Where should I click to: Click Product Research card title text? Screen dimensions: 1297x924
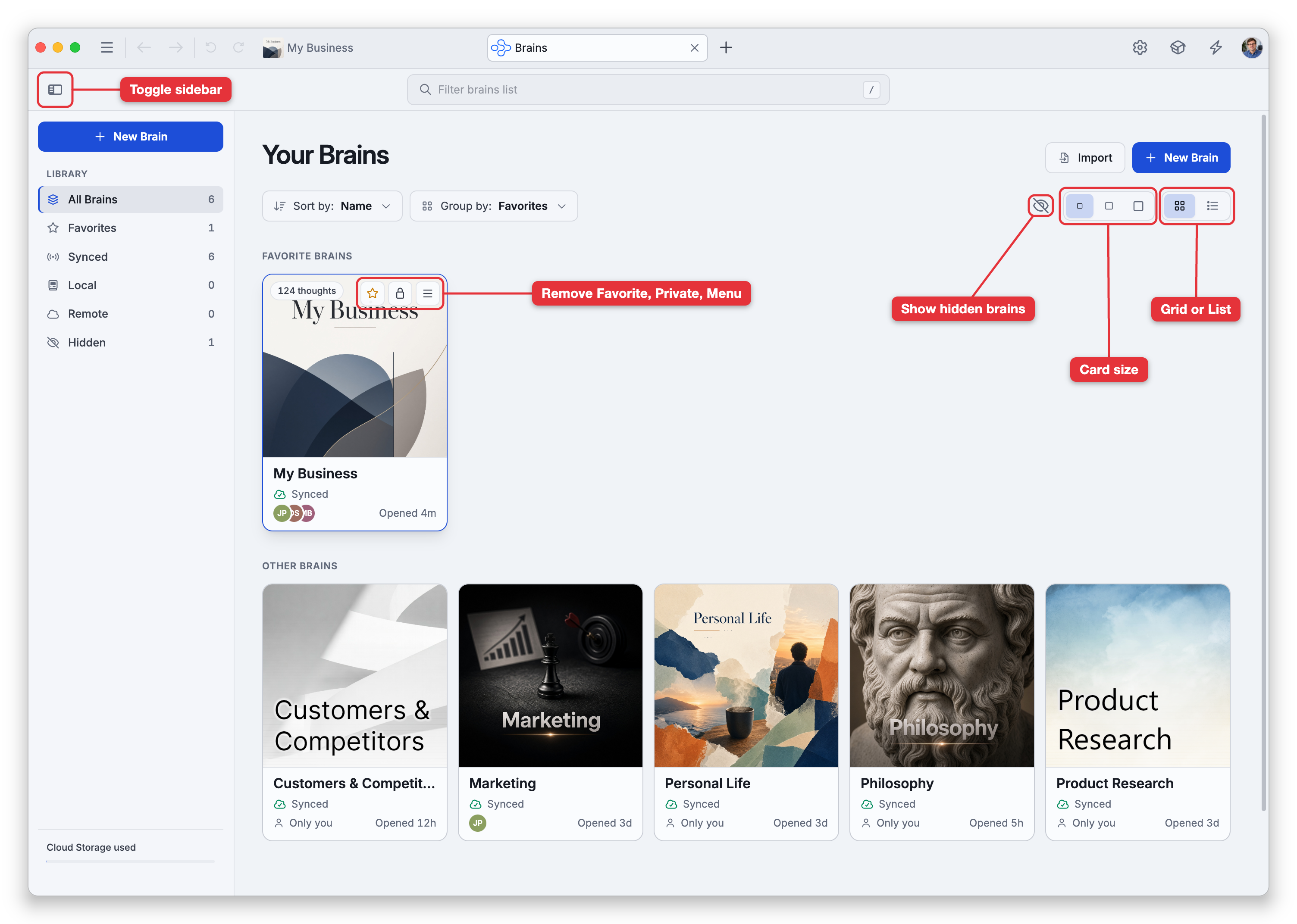[1114, 784]
